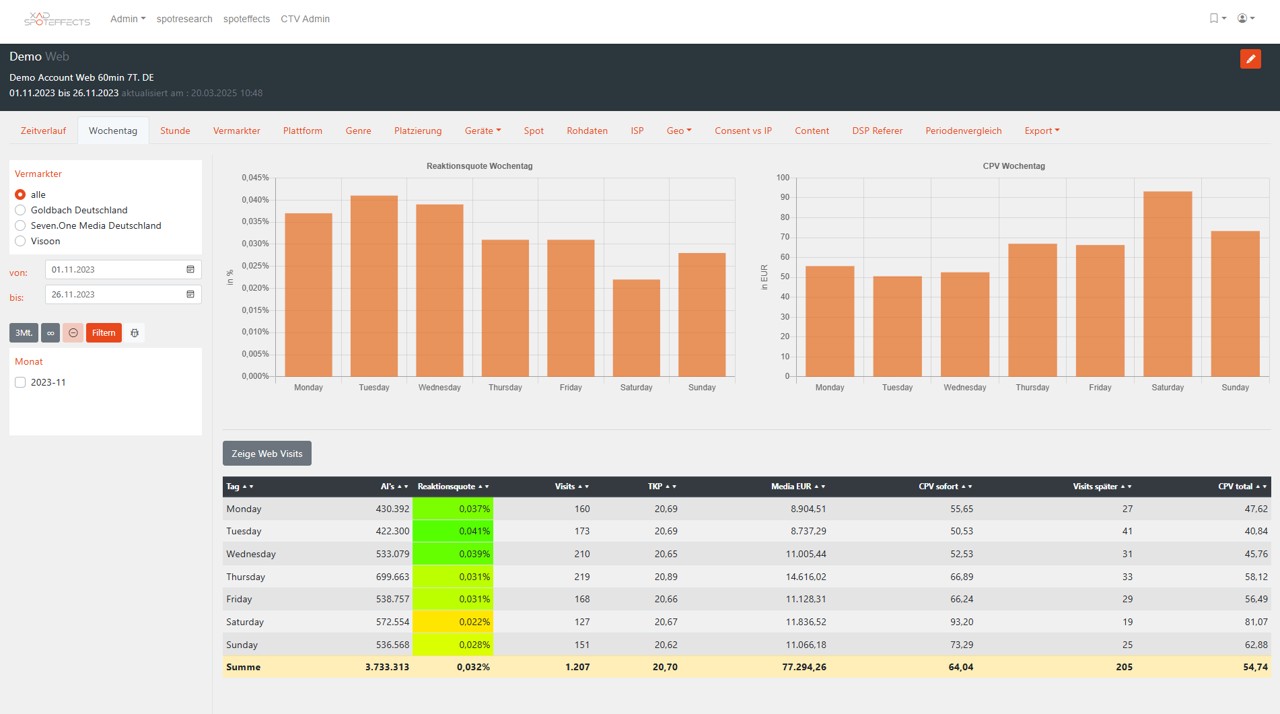Open the Geräte tab dropdown
This screenshot has width=1280, height=714.
[x=482, y=131]
